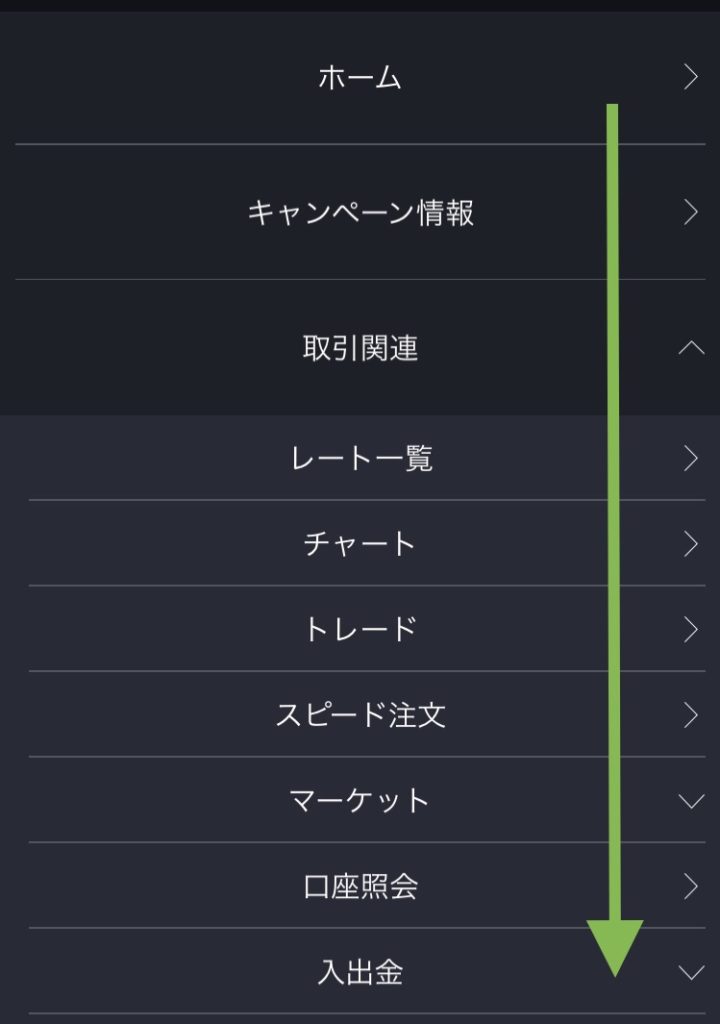The image size is (720, 1024).
Task: Open スピード注文 item
Action: tap(360, 715)
